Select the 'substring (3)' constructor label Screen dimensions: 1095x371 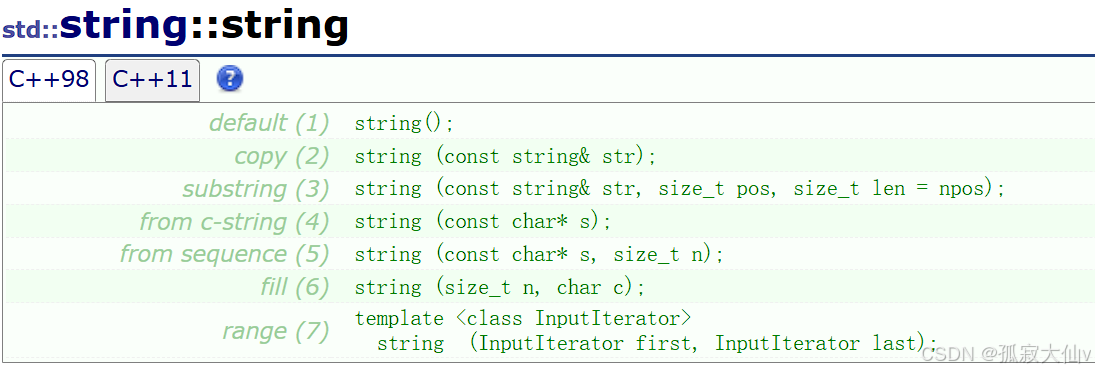[x=256, y=189]
